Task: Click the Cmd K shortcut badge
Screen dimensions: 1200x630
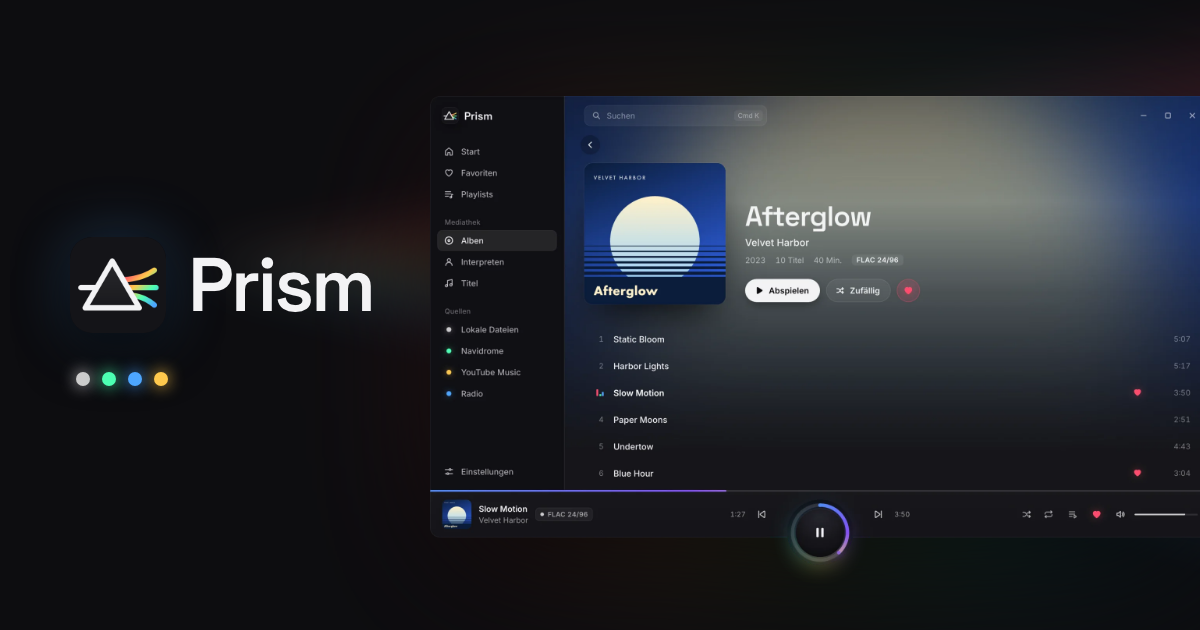Action: click(x=748, y=116)
